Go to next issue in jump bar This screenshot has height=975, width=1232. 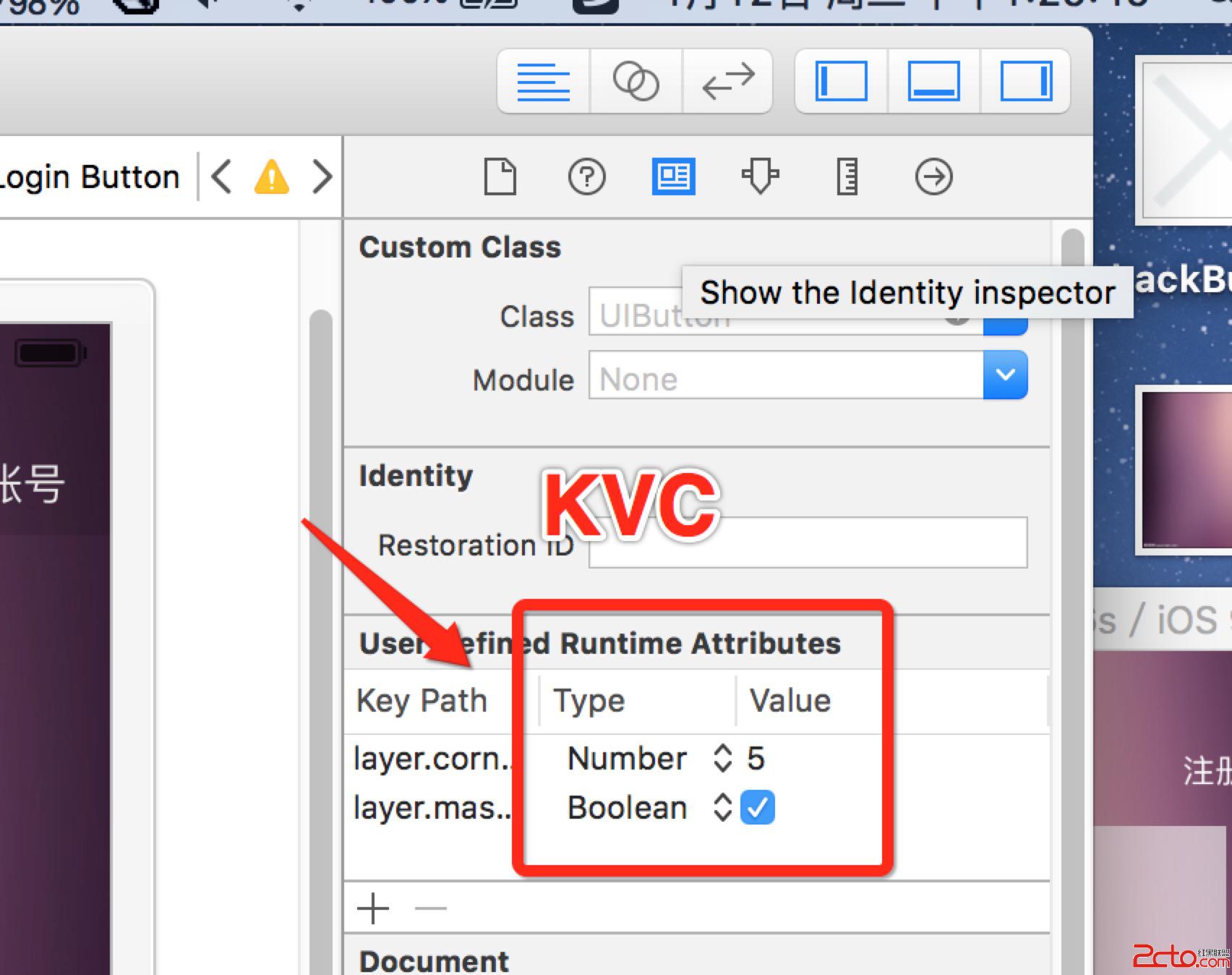[x=322, y=177]
